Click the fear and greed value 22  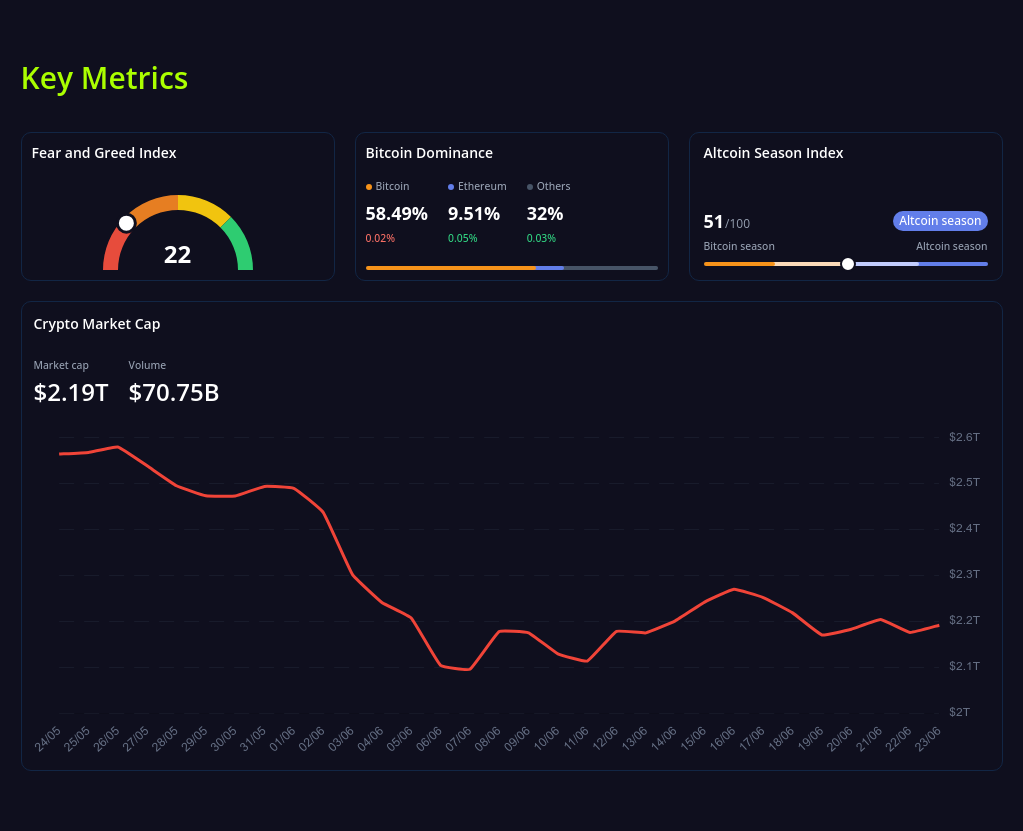177,254
